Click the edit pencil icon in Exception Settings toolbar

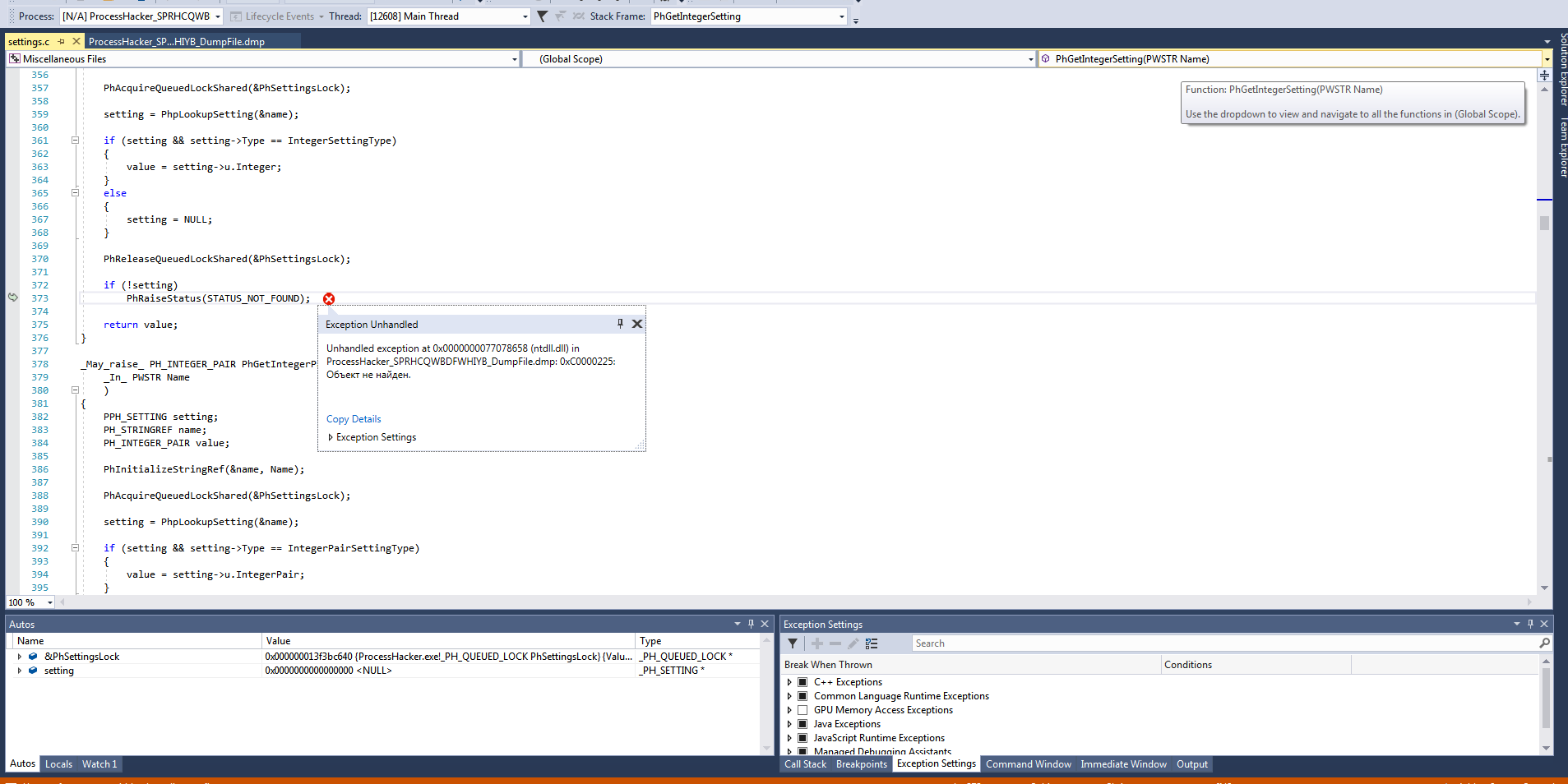click(x=853, y=643)
